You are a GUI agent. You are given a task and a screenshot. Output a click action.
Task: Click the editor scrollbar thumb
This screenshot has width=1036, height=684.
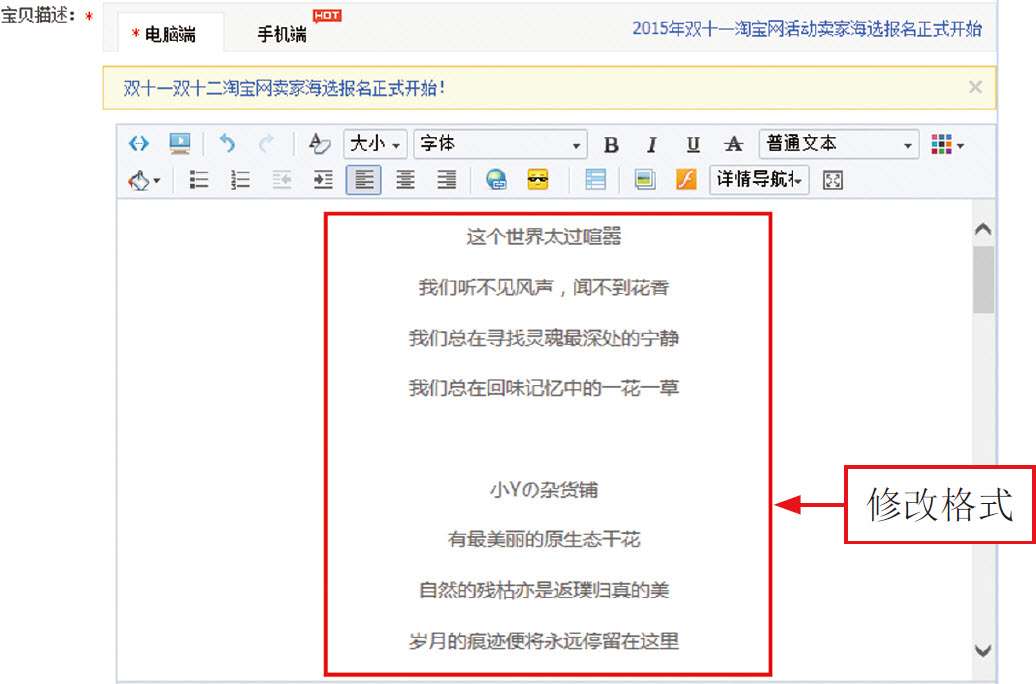pyautogui.click(x=983, y=280)
